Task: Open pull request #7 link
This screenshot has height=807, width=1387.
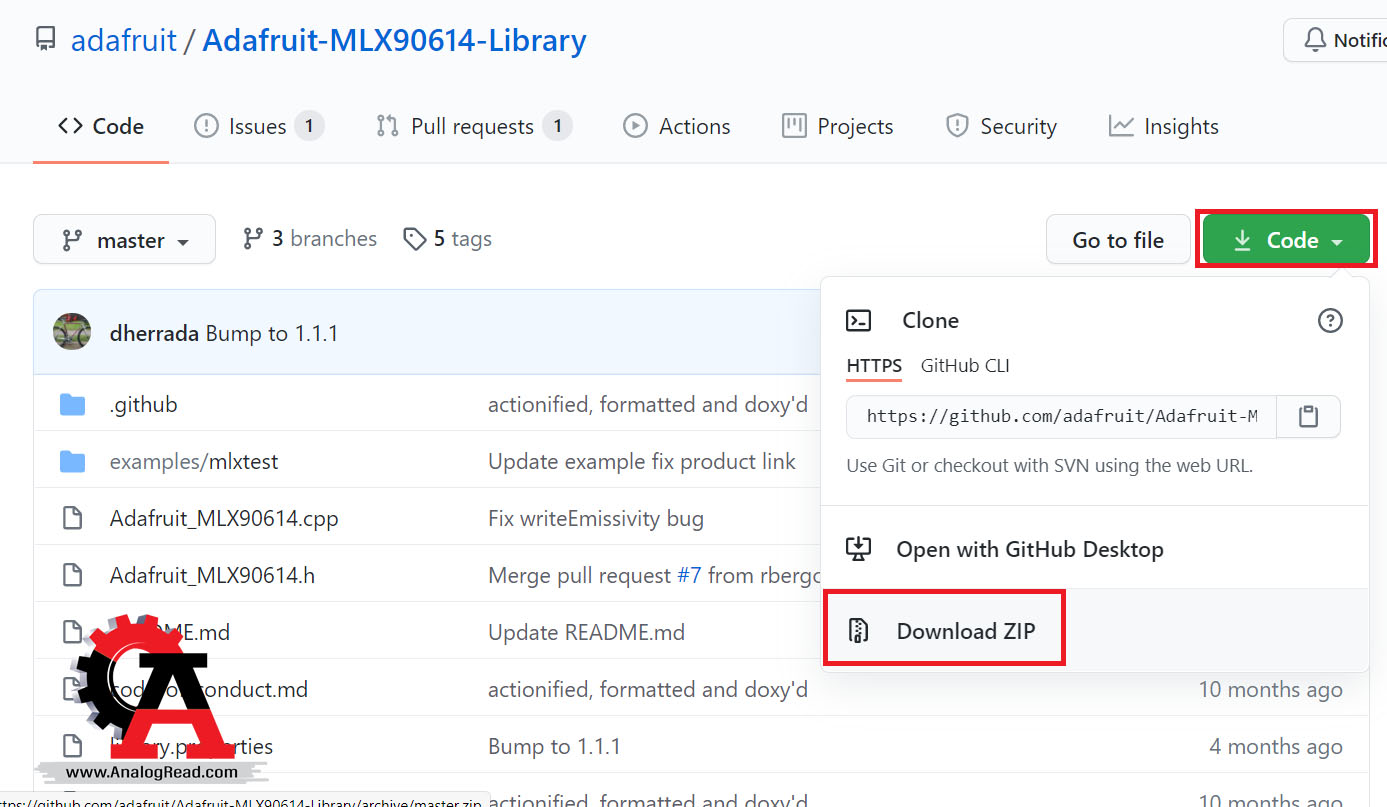Action: (690, 576)
